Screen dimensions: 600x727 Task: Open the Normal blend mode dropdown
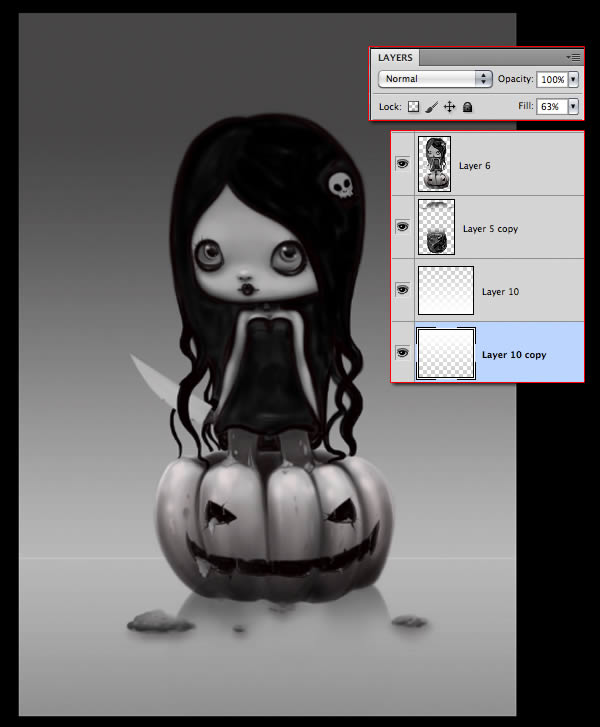coord(434,79)
